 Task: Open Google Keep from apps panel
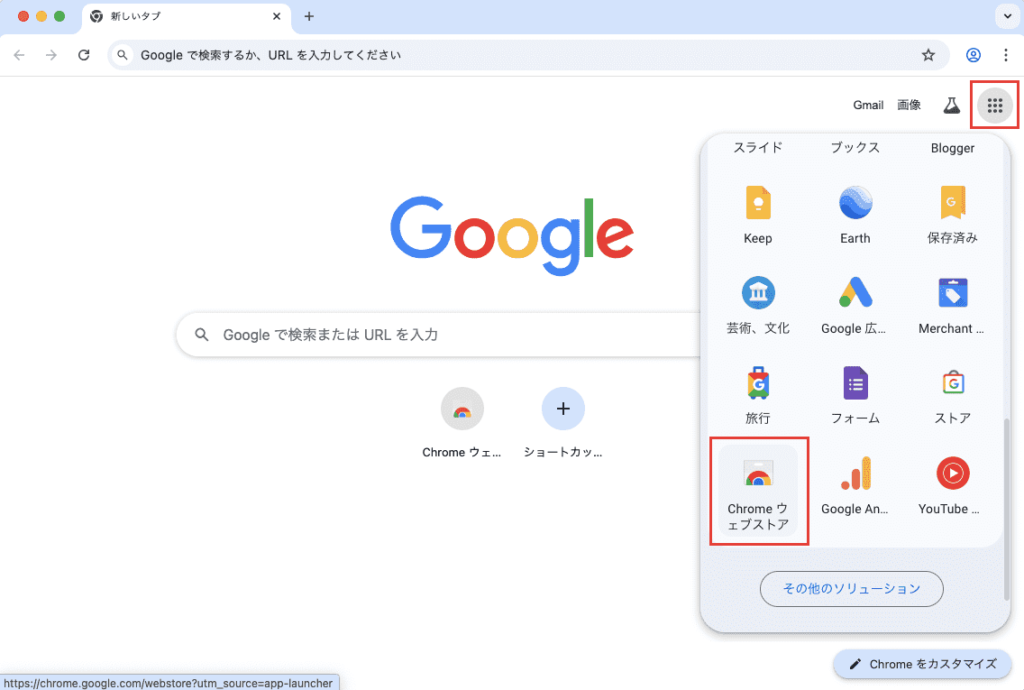(758, 215)
